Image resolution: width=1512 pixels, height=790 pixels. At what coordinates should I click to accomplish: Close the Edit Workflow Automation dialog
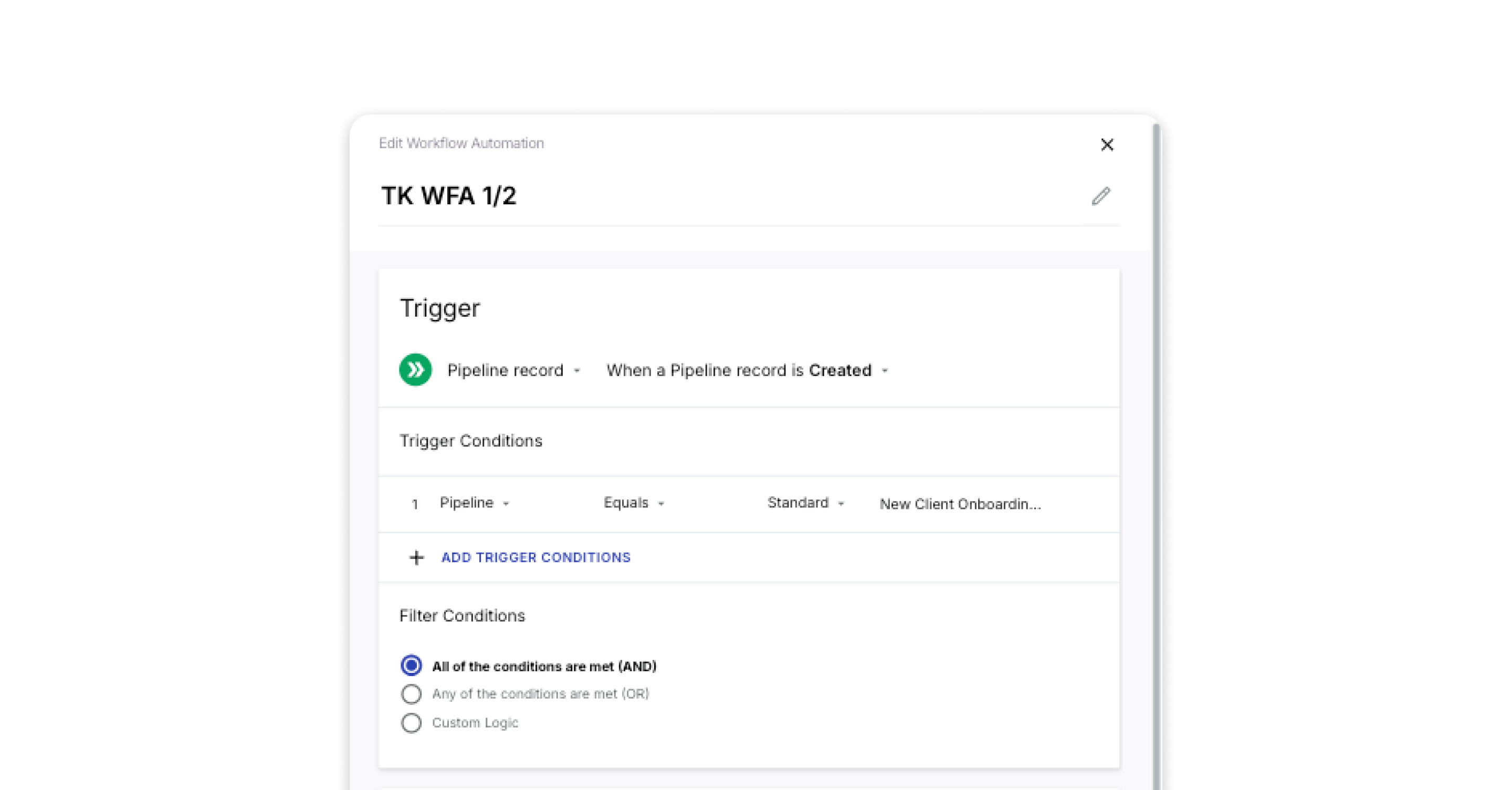tap(1106, 144)
